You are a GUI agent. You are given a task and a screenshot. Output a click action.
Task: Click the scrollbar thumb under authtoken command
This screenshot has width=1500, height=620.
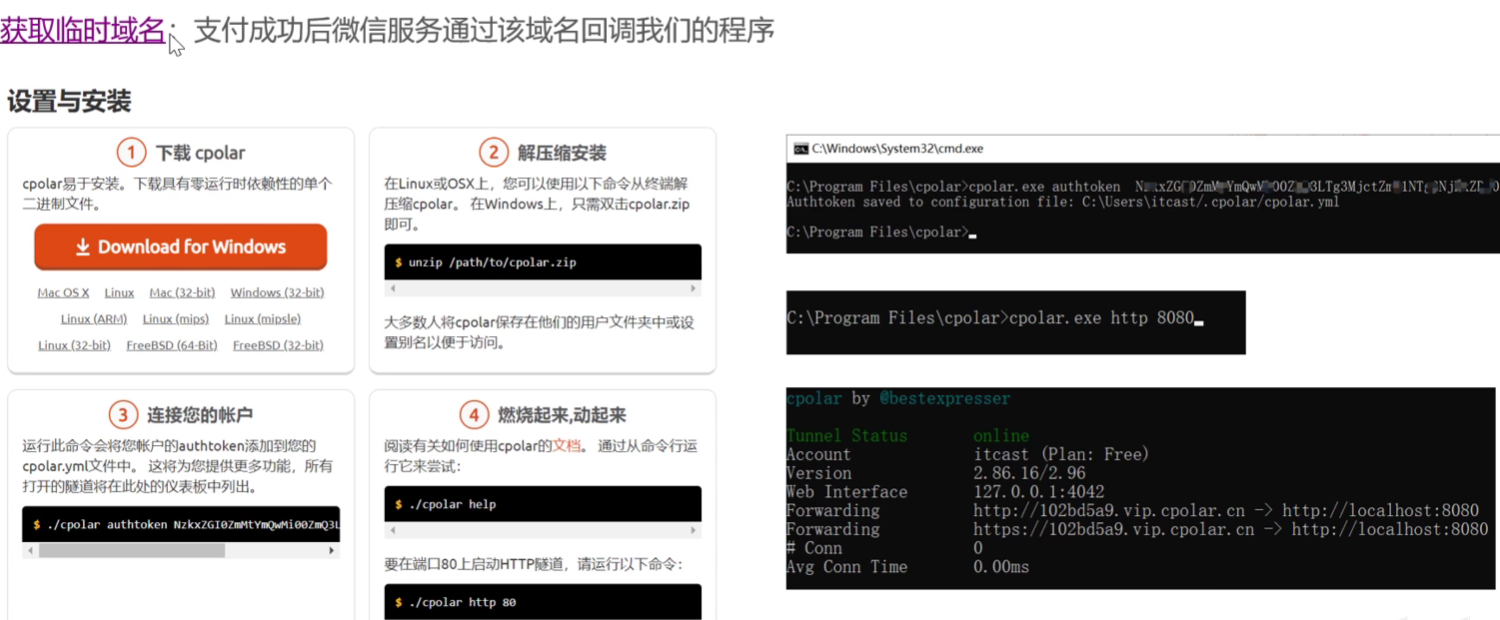(x=132, y=550)
